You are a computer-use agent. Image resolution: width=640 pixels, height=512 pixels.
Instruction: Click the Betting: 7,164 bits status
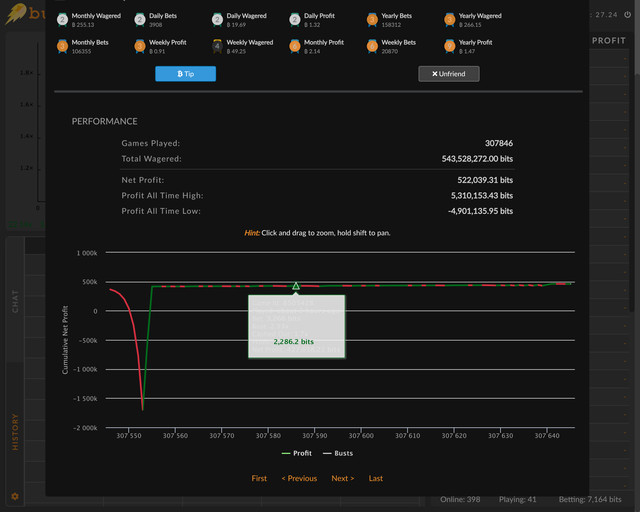coord(590,499)
